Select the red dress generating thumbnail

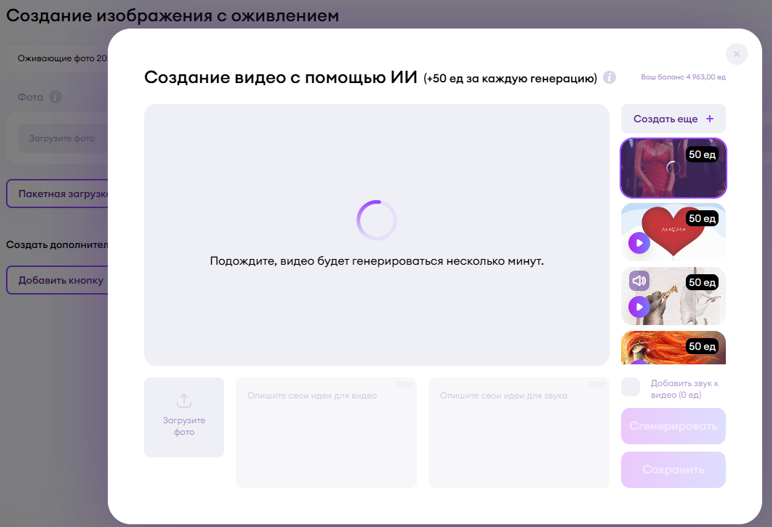point(672,168)
